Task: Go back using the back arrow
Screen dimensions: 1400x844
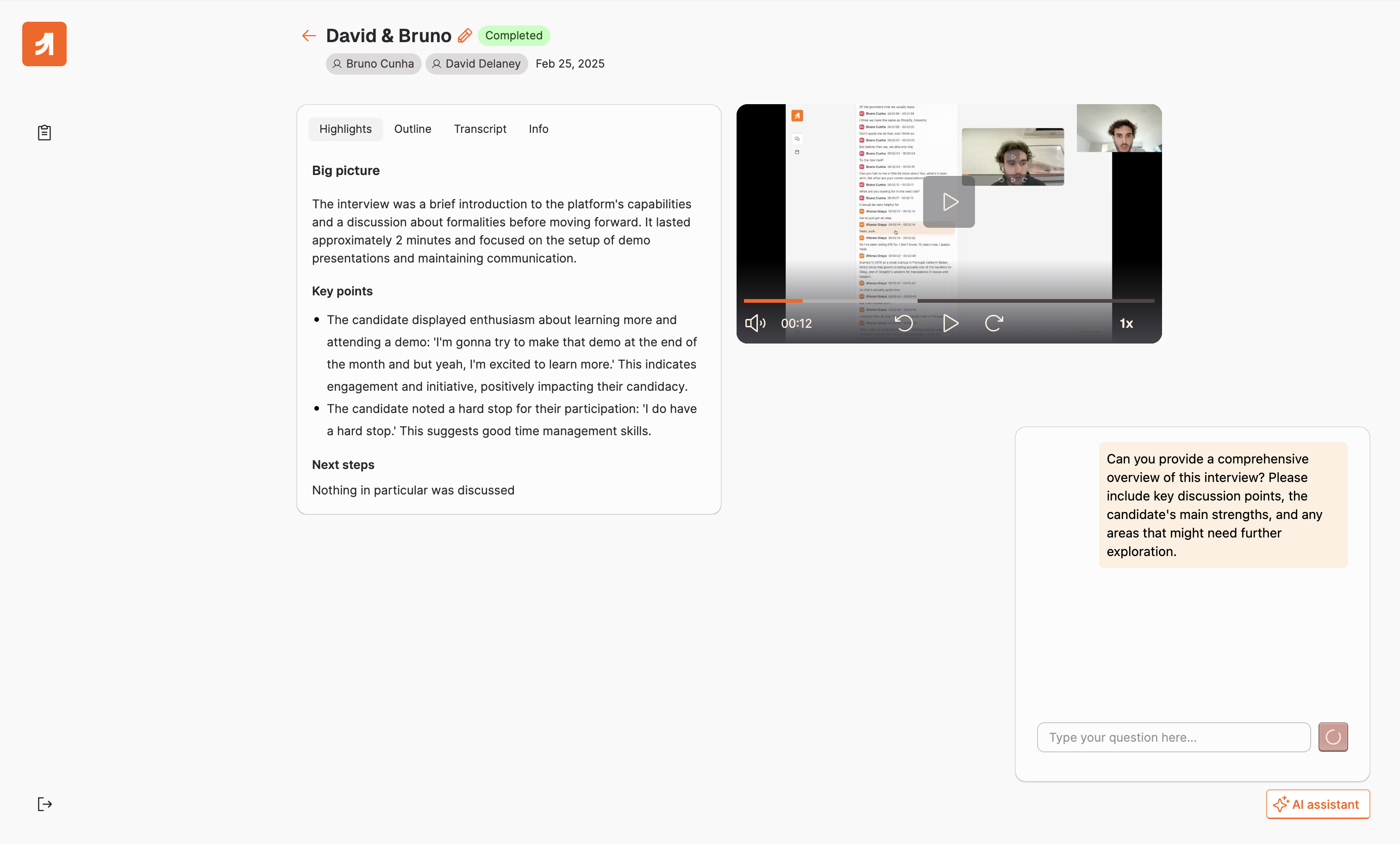Action: click(308, 35)
